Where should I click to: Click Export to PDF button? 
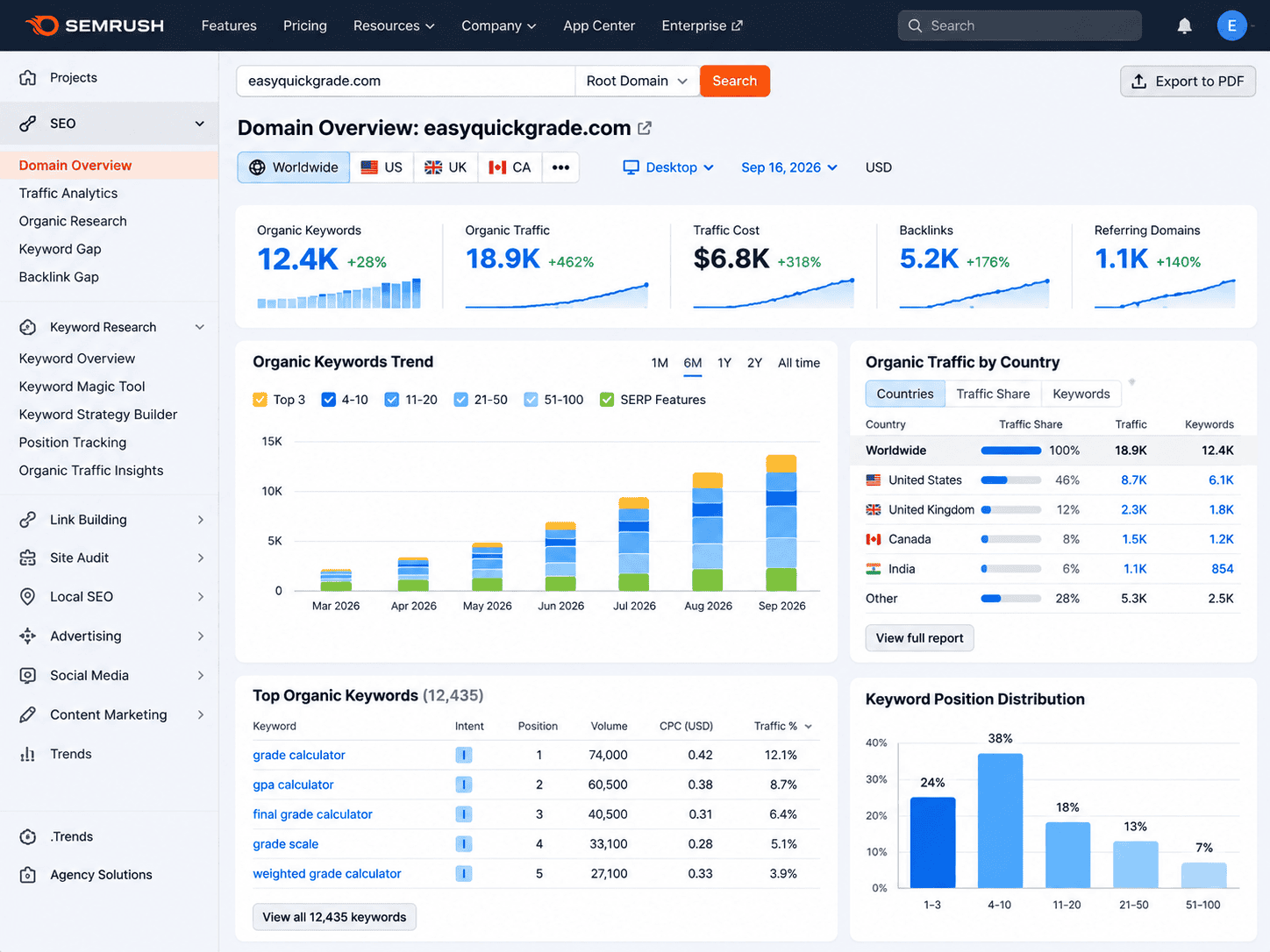pos(1188,81)
